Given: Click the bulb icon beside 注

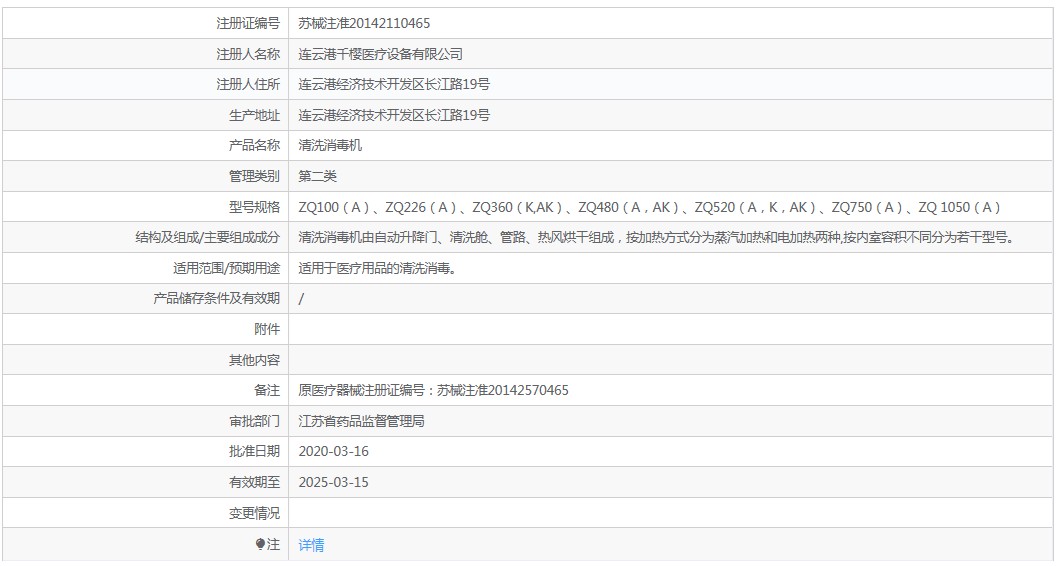Looking at the screenshot, I should (260, 544).
